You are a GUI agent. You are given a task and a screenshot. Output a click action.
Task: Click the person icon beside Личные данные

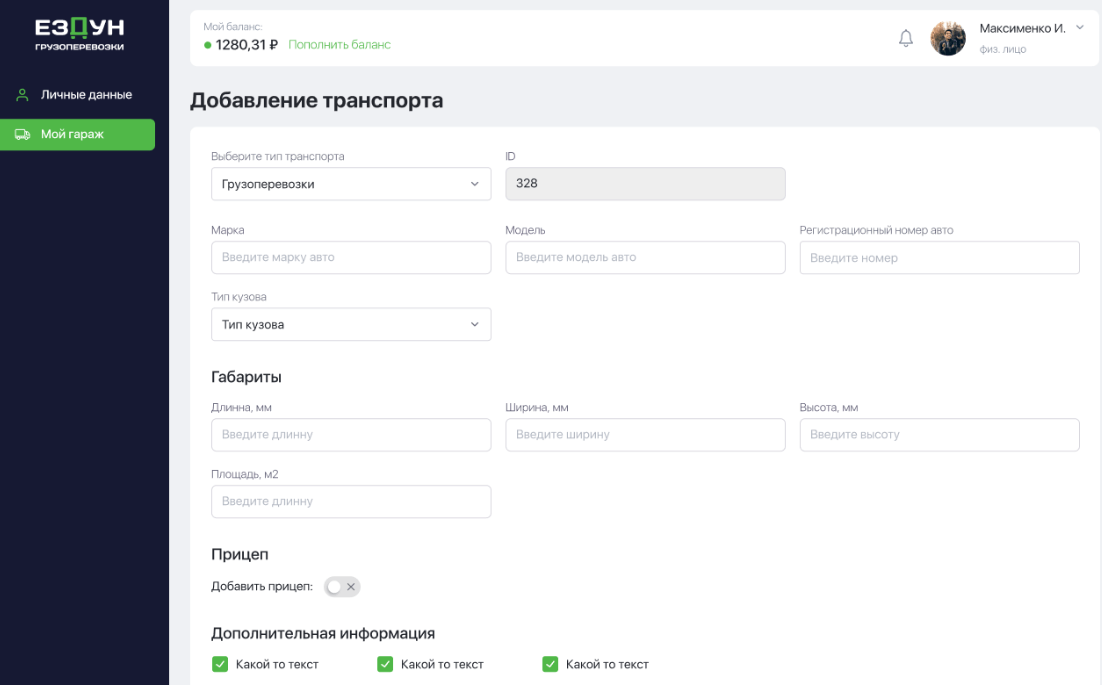[22, 95]
